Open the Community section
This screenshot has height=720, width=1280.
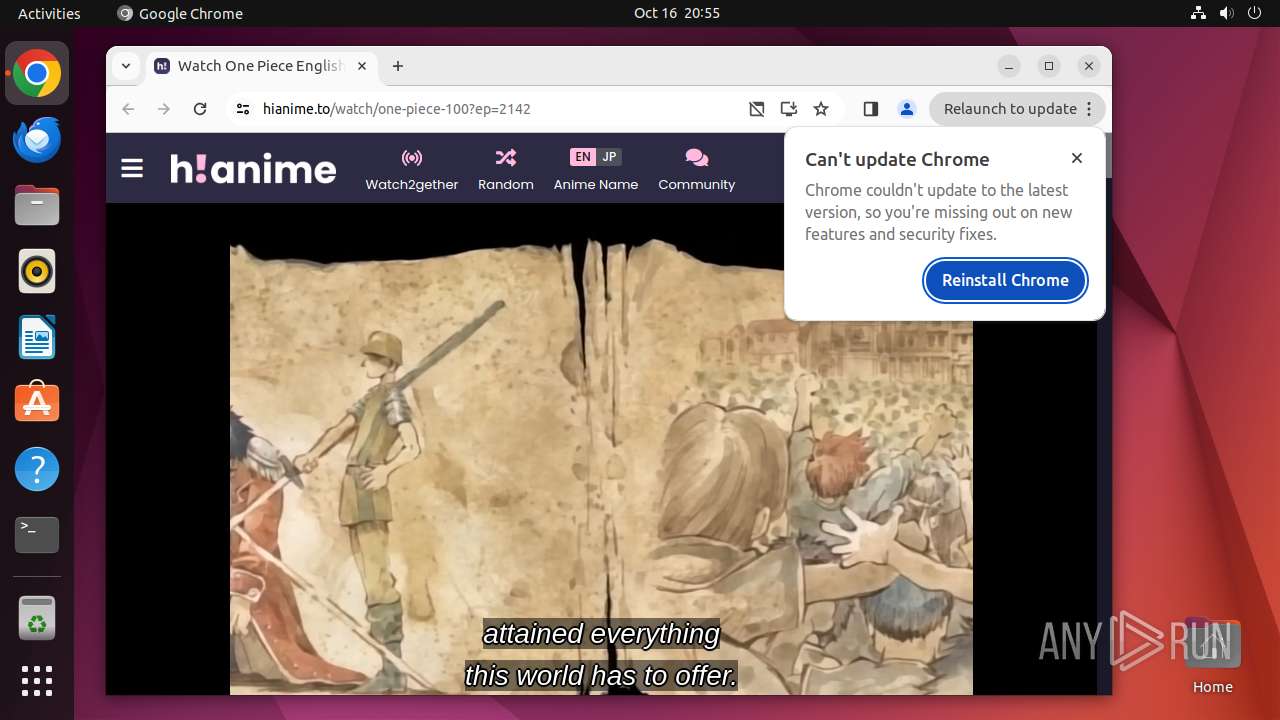(x=697, y=169)
